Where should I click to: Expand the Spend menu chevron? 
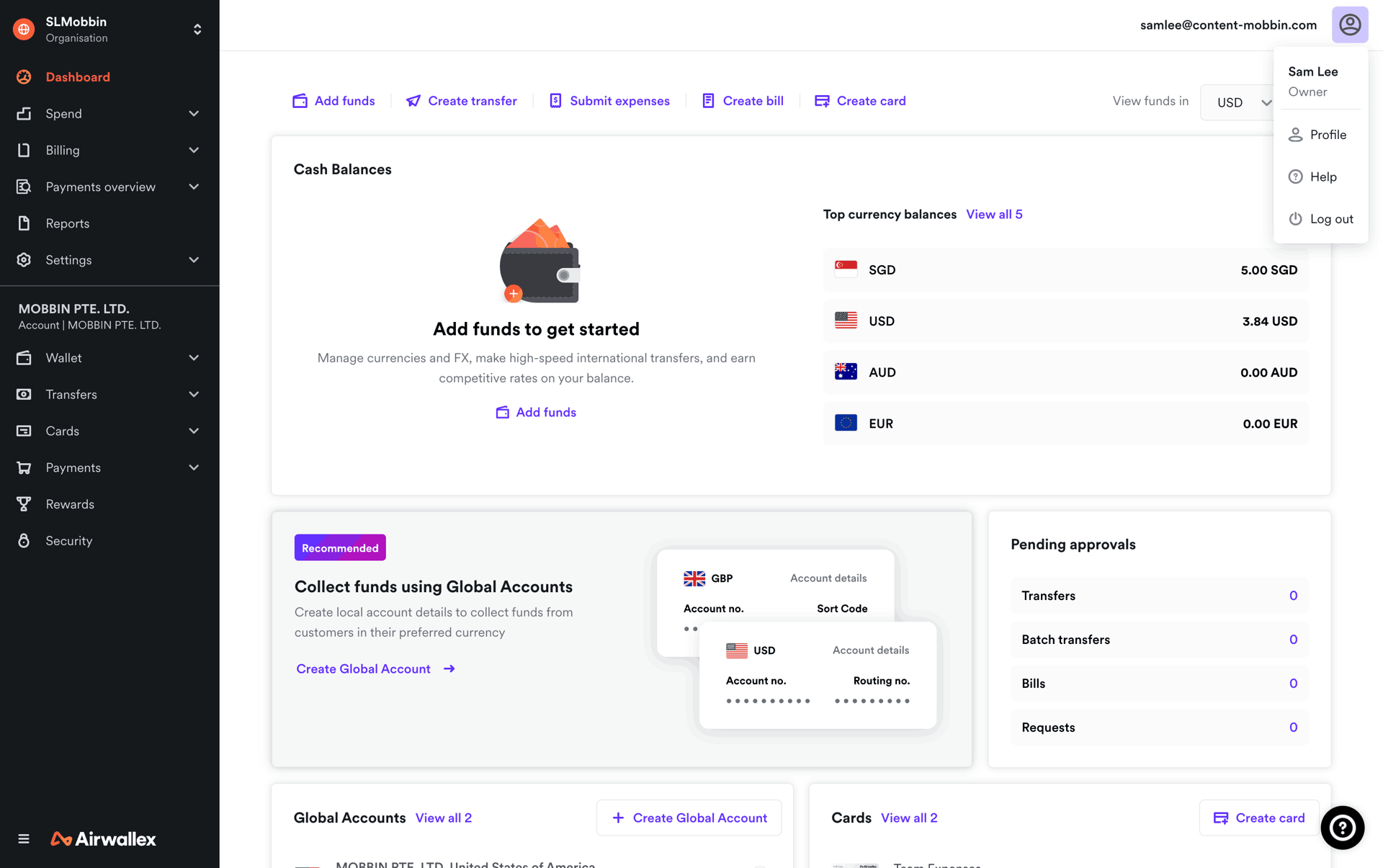[x=194, y=114]
